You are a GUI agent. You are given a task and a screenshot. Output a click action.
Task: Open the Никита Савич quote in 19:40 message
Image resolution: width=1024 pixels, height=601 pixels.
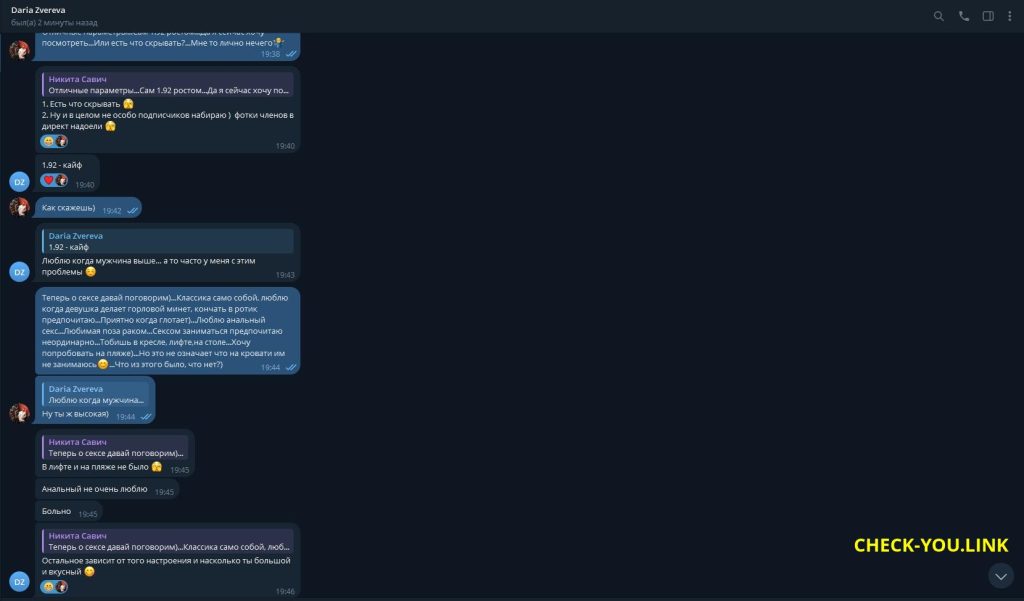pos(167,84)
